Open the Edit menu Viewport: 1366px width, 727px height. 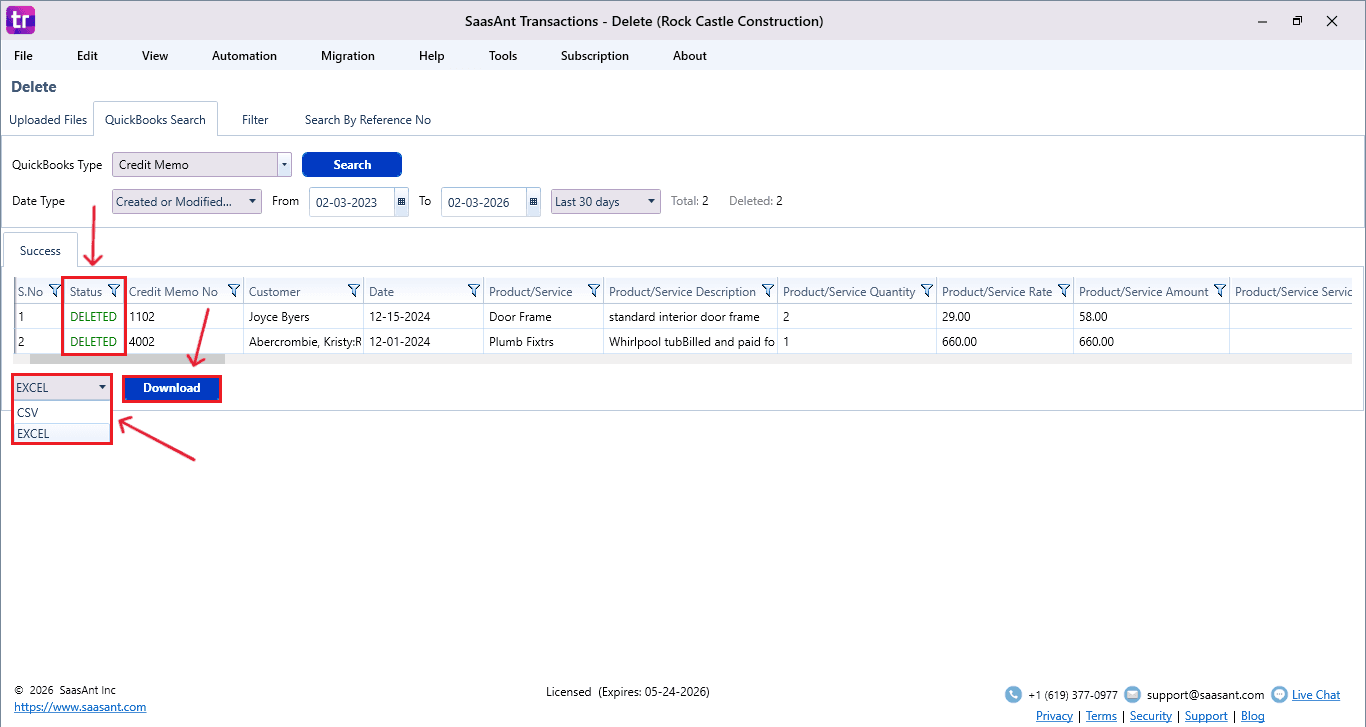[88, 56]
